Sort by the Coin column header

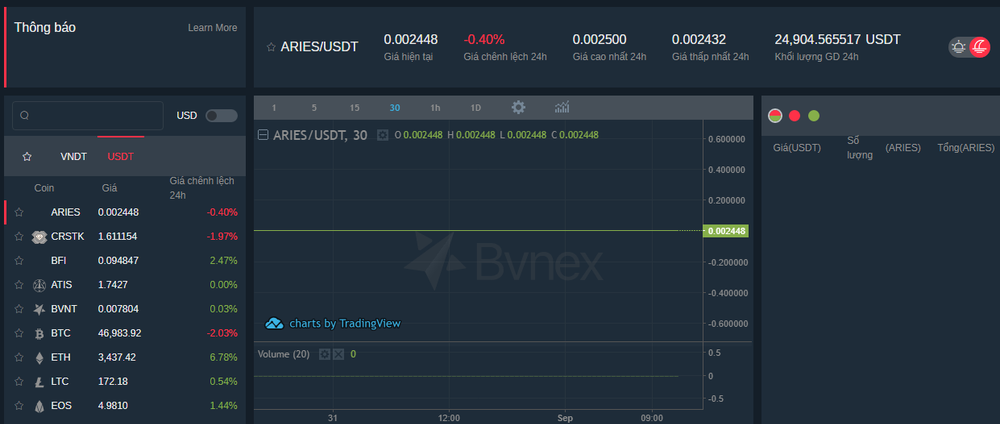(44, 189)
